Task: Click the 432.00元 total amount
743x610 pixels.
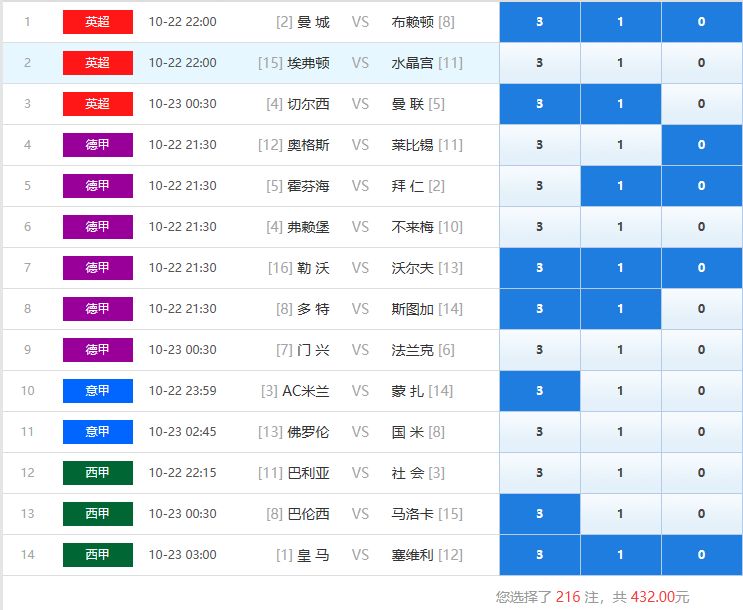Action: point(660,597)
